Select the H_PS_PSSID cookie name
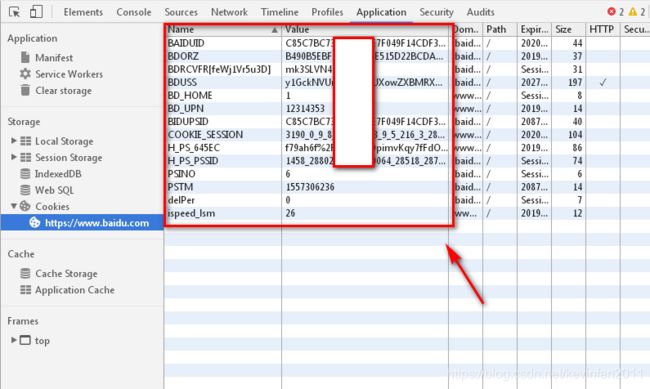 tap(193, 161)
